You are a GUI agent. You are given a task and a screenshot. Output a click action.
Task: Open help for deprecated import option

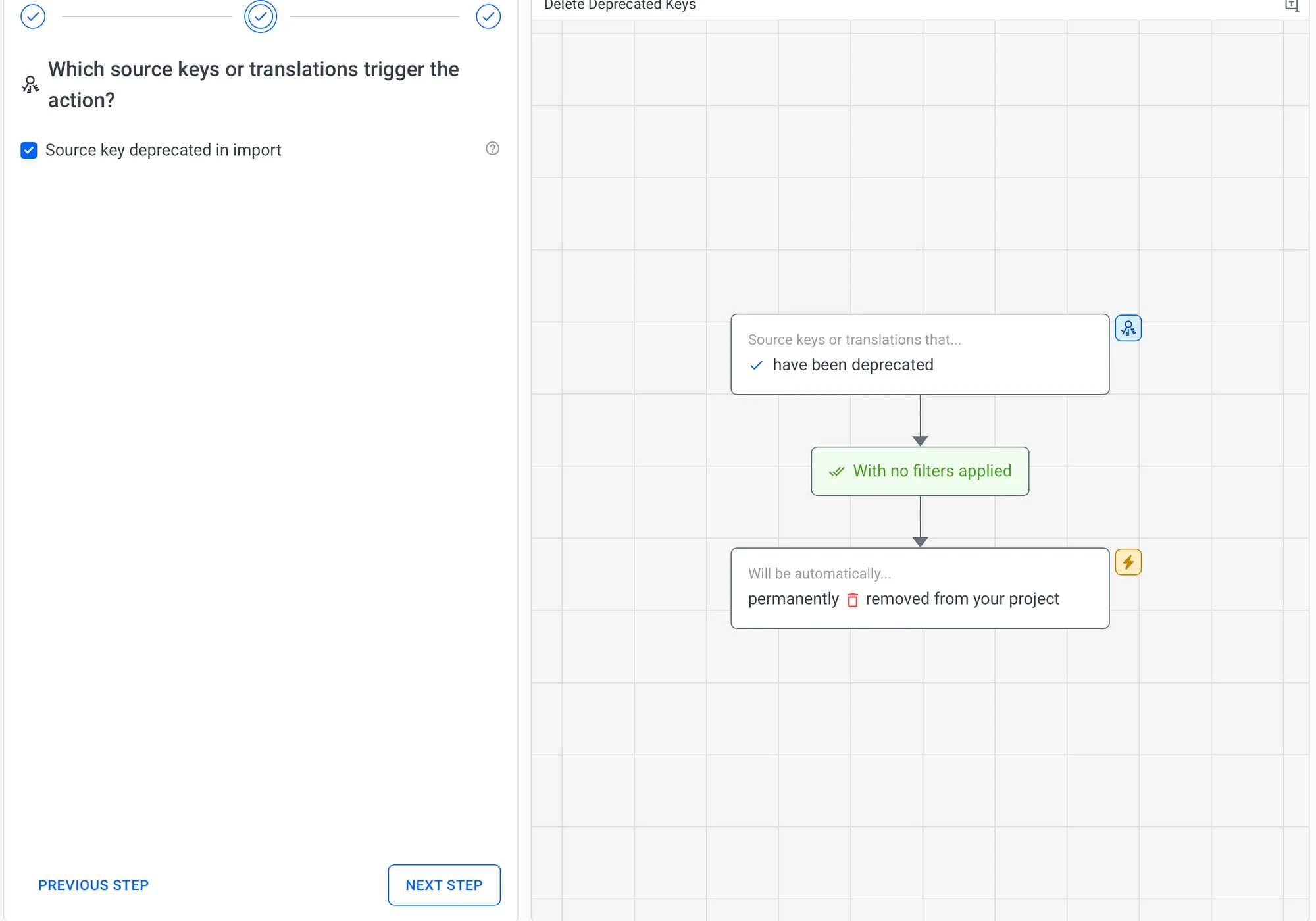(x=492, y=149)
